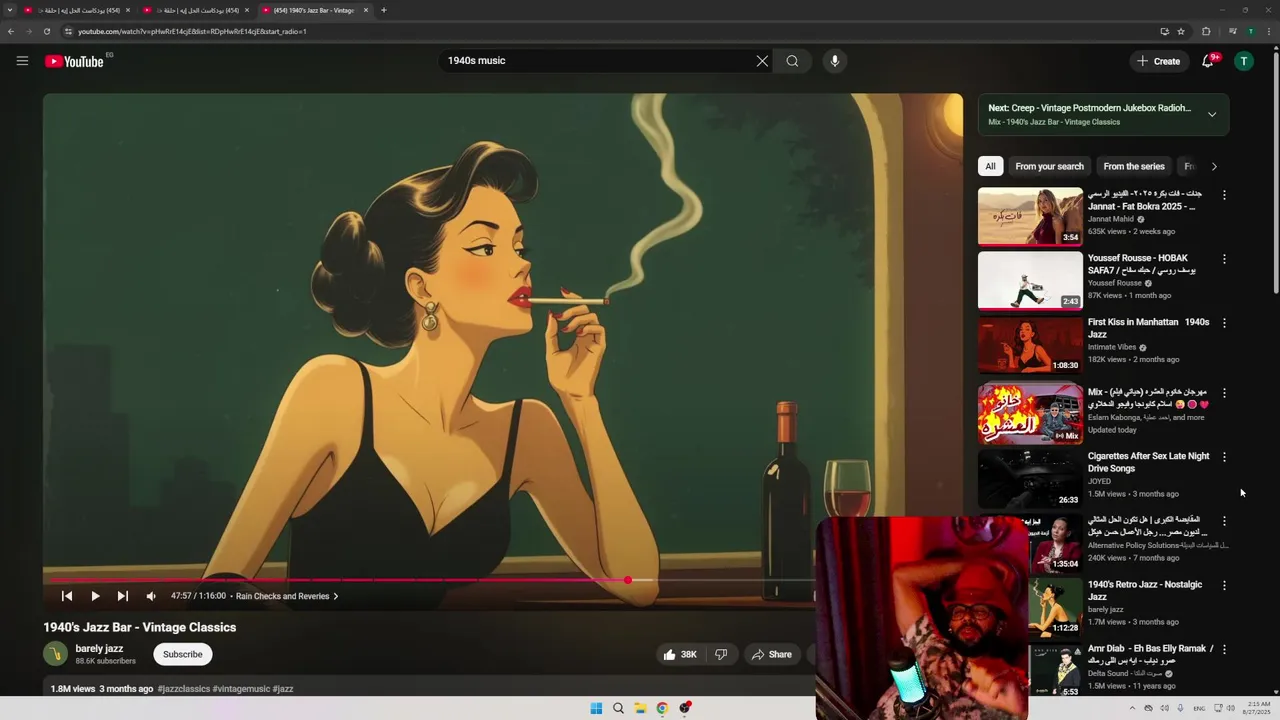Open the taskbar clock showing 2:15 AM
The width and height of the screenshot is (1280, 720).
pyautogui.click(x=1257, y=708)
